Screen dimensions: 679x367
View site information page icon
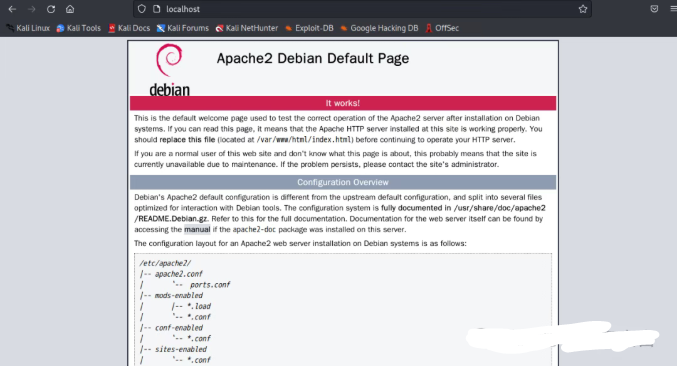pos(157,9)
